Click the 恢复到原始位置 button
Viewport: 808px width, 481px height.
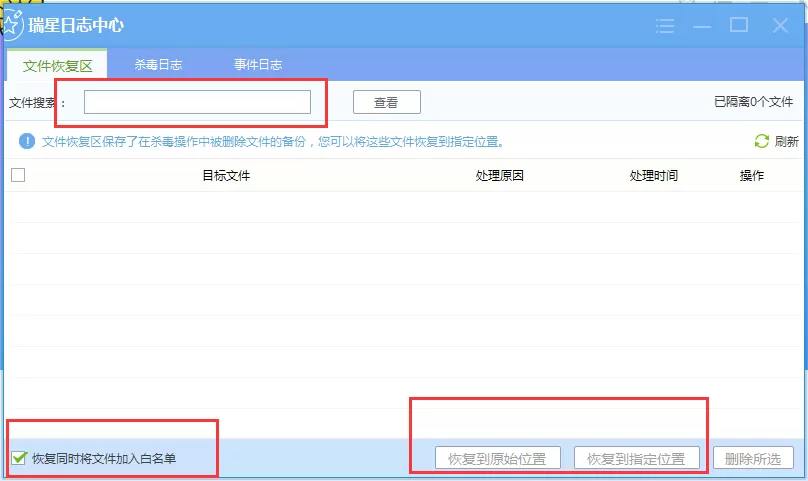point(497,458)
